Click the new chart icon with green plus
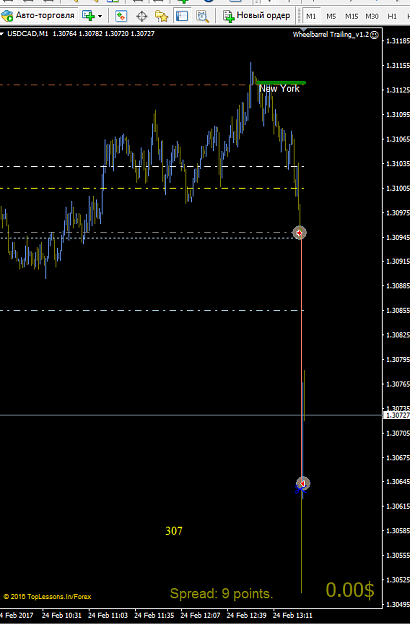This screenshot has width=410, height=625. click(x=88, y=16)
